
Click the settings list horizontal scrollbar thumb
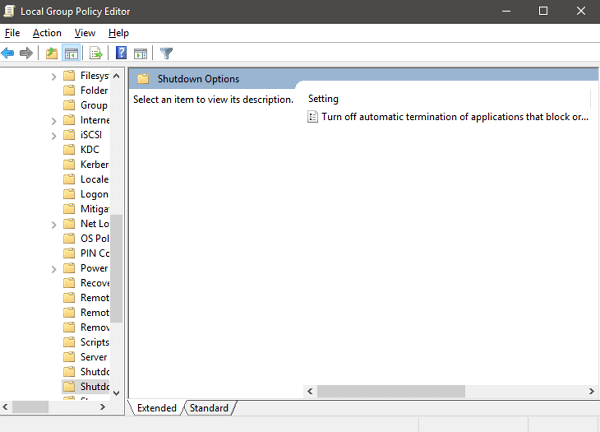tap(391, 391)
